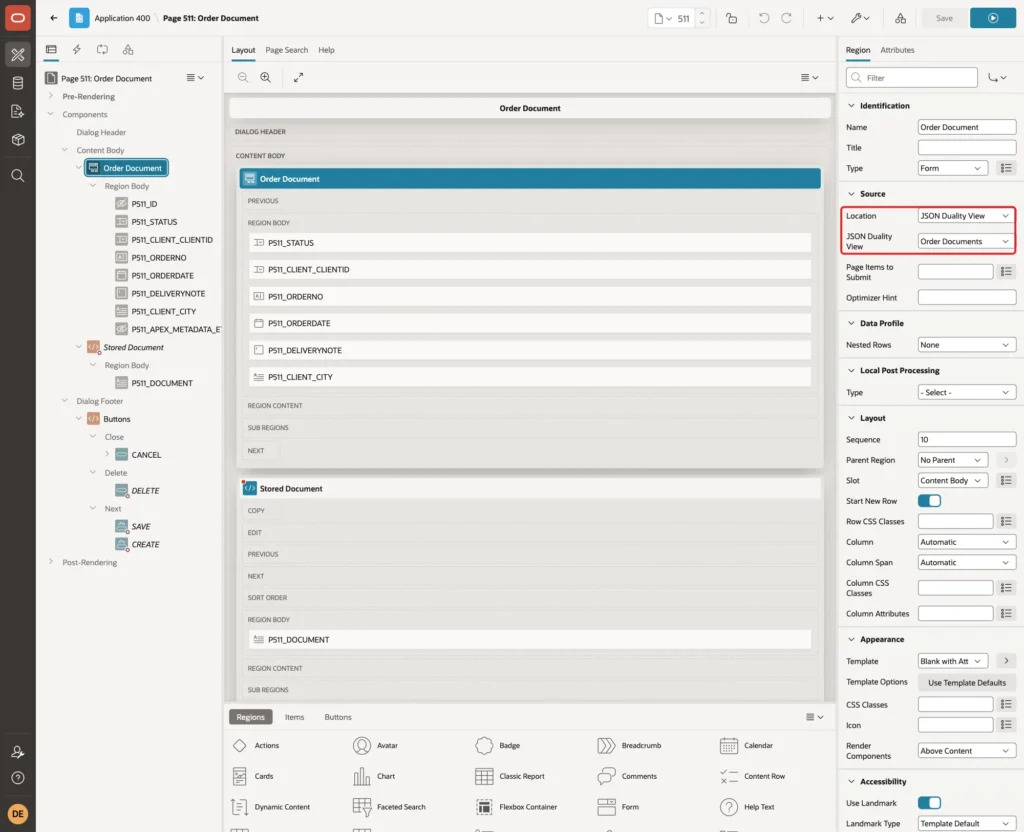Select Chart region type in gallery
Screen dimensions: 1024x832
click(374, 776)
